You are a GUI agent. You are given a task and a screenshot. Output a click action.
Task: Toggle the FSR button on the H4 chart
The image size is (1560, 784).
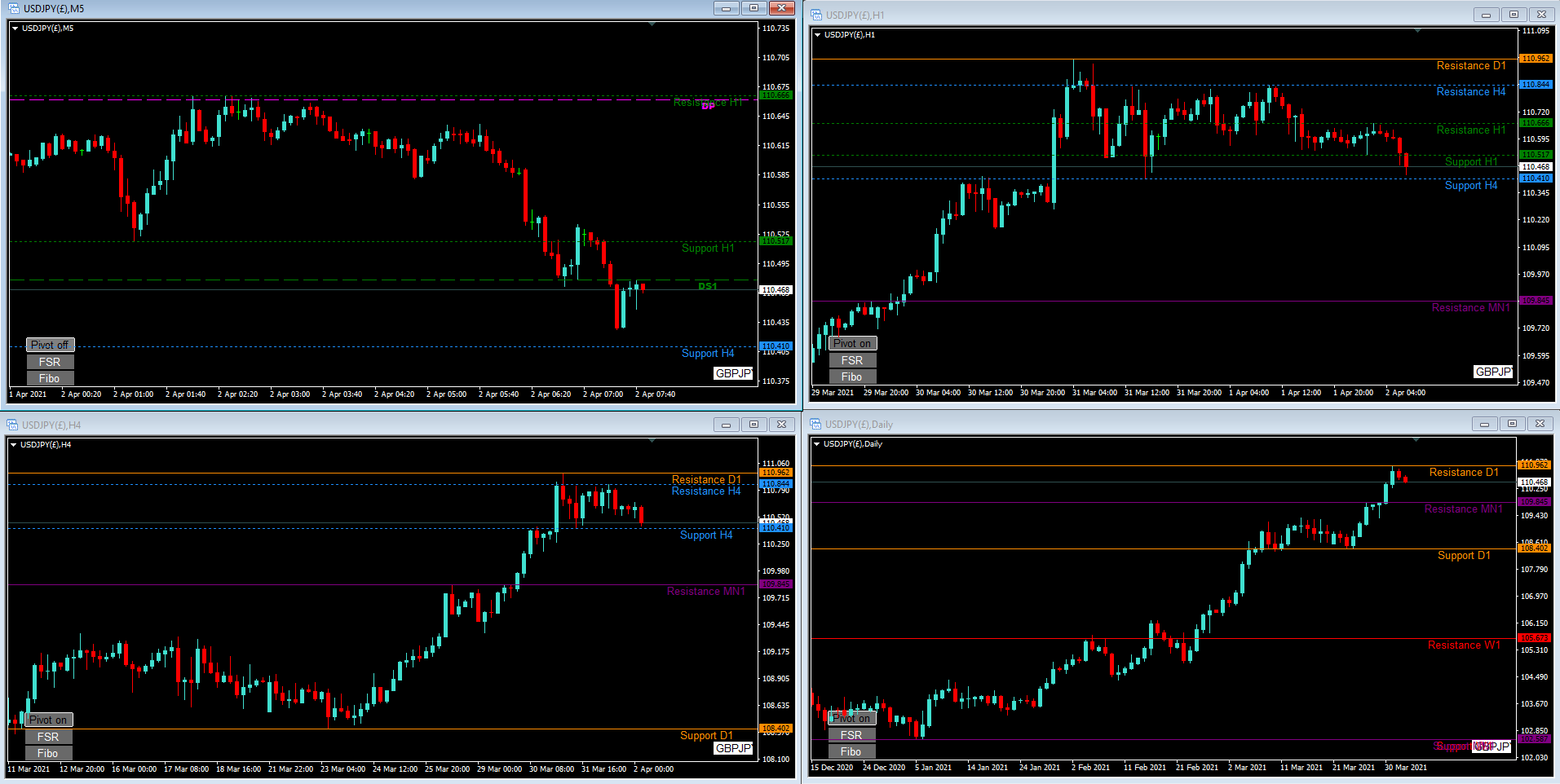[x=49, y=737]
